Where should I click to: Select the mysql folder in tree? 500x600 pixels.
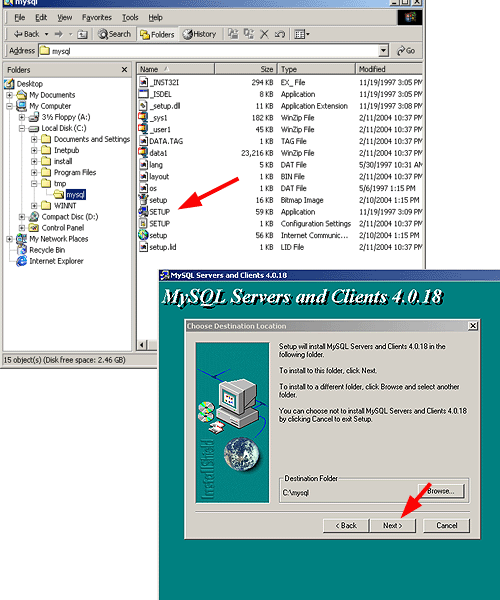point(75,195)
